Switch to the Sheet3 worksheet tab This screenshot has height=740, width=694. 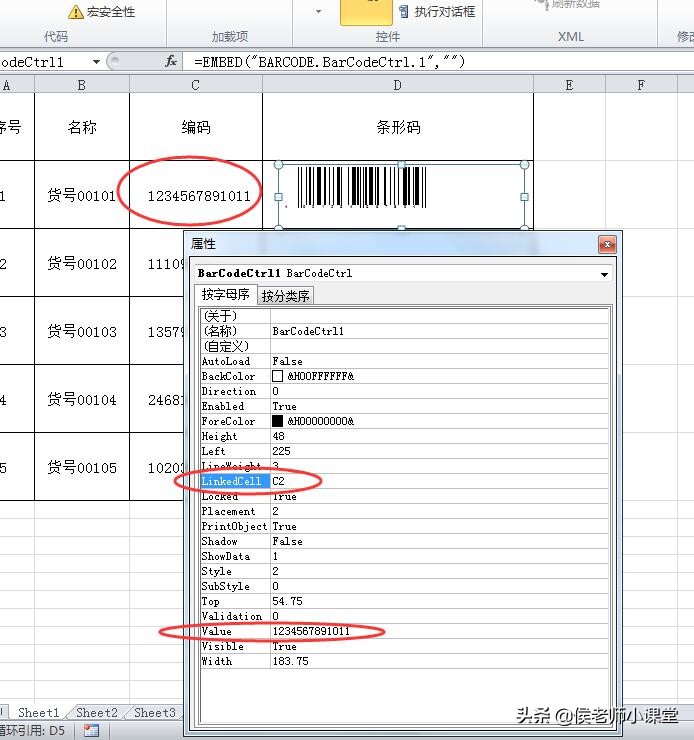coord(155,712)
